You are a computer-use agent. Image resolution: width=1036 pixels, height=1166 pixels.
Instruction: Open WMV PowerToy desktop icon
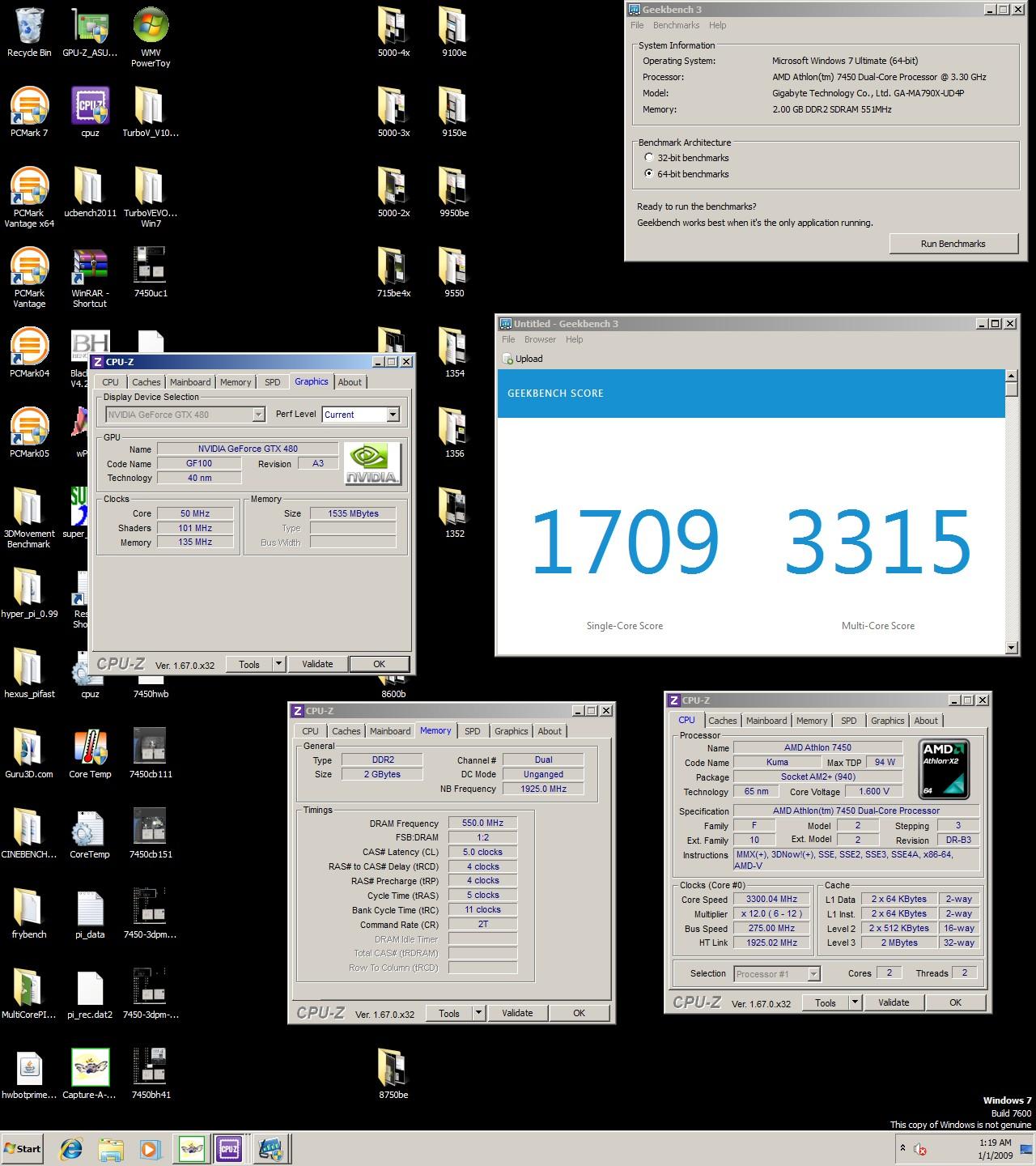click(151, 37)
